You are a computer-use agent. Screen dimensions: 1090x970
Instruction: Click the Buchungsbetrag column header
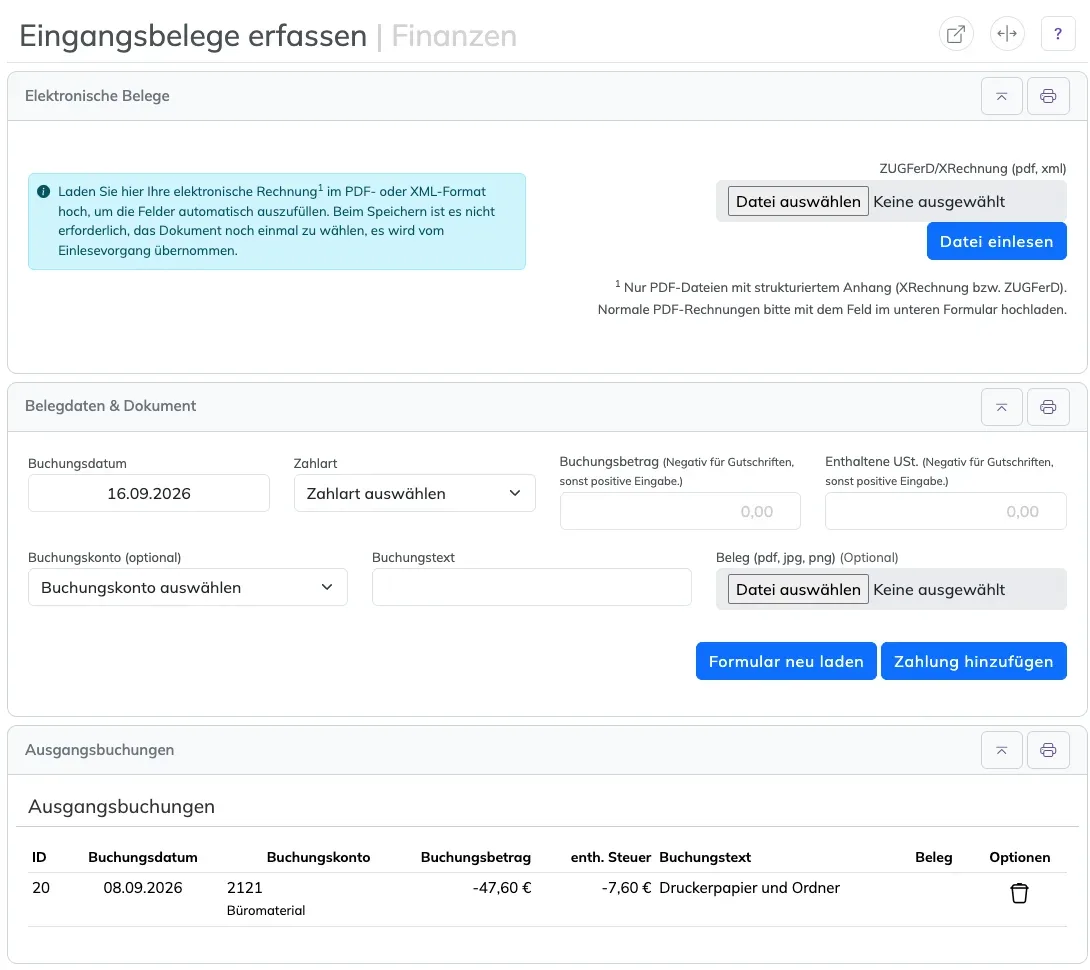coord(475,857)
